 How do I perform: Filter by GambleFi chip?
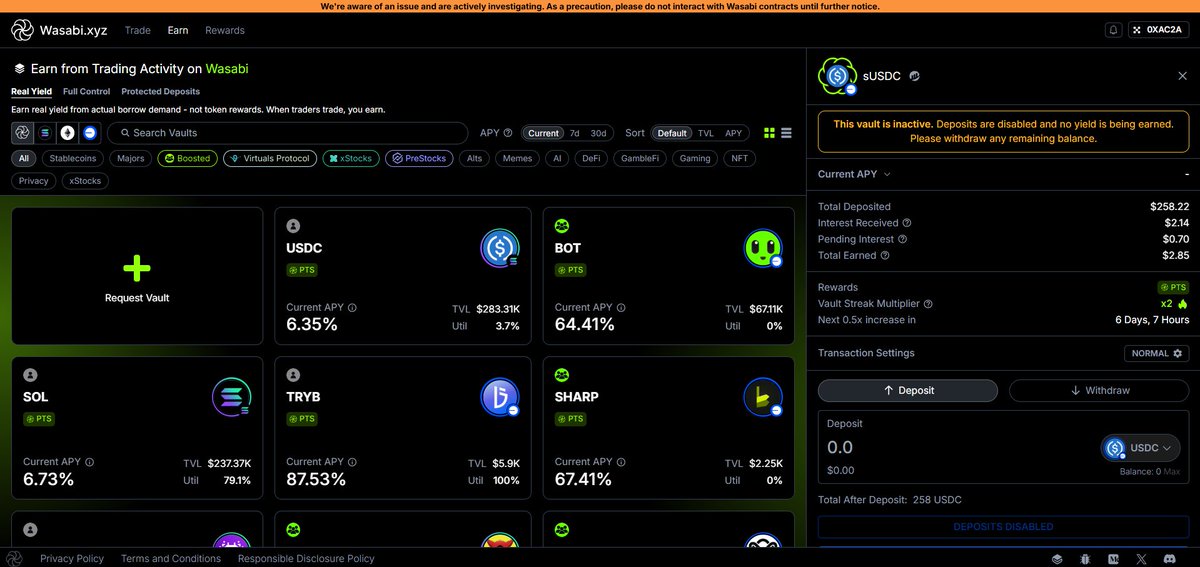[642, 158]
